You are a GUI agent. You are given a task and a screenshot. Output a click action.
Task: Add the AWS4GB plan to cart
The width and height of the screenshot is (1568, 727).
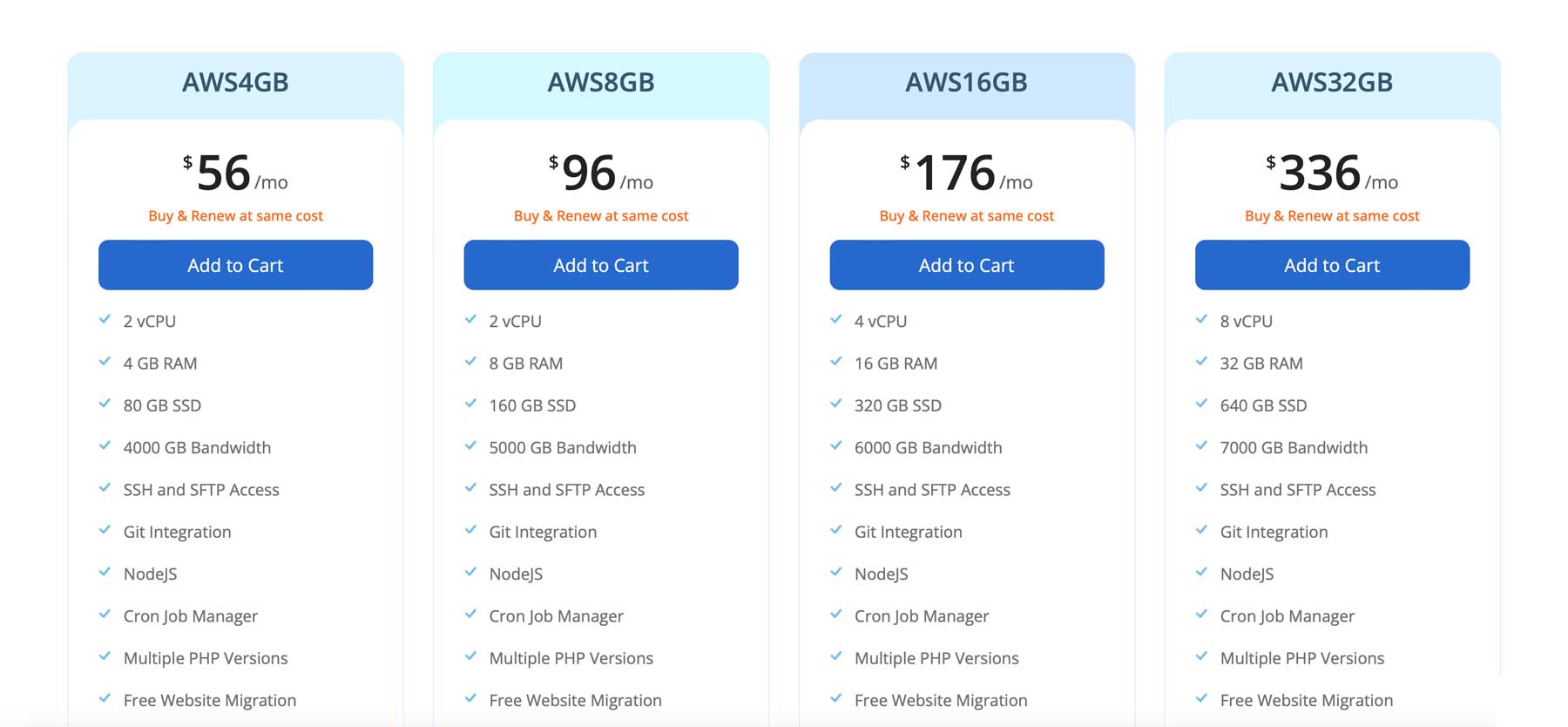point(235,265)
